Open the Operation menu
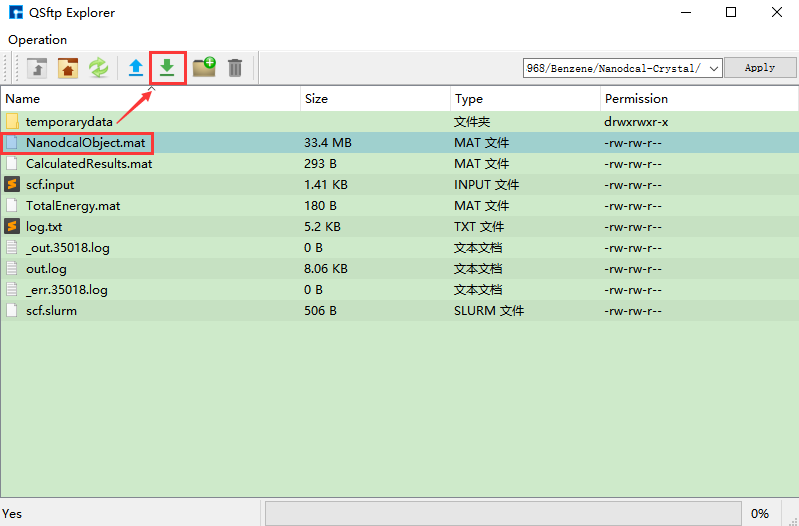This screenshot has width=799, height=526. tap(38, 40)
